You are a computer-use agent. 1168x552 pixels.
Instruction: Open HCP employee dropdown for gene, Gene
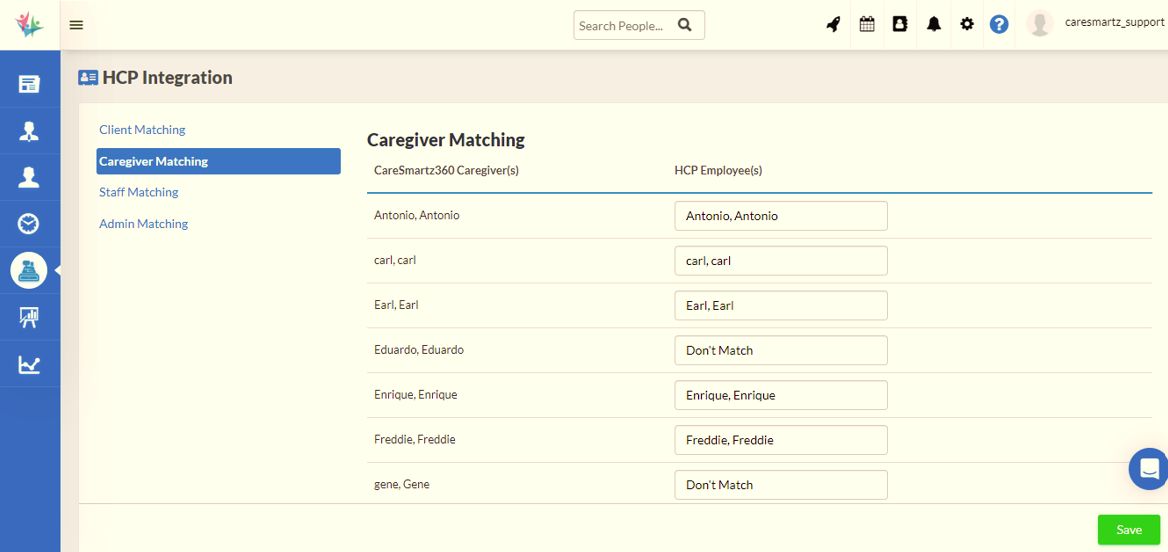click(780, 485)
